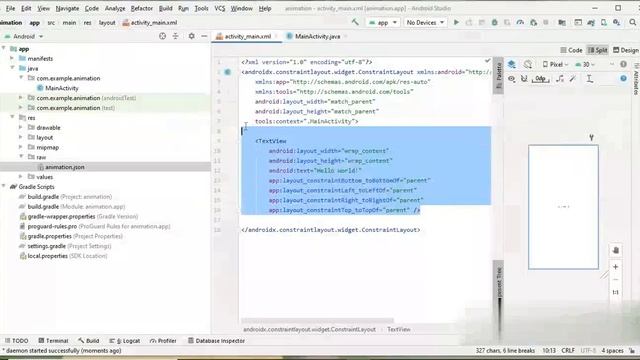Collapse the res folder
This screenshot has height=360, width=640.
(12, 118)
